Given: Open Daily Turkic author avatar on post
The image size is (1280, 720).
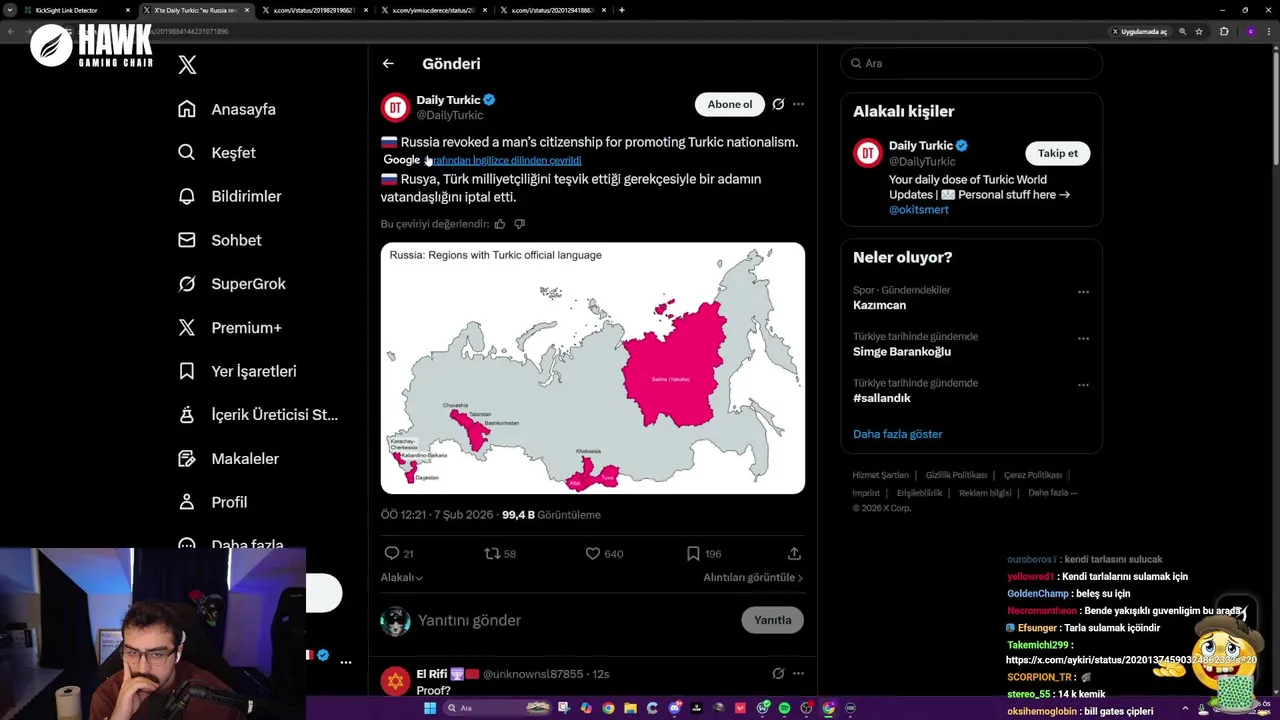Looking at the screenshot, I should click(x=395, y=107).
